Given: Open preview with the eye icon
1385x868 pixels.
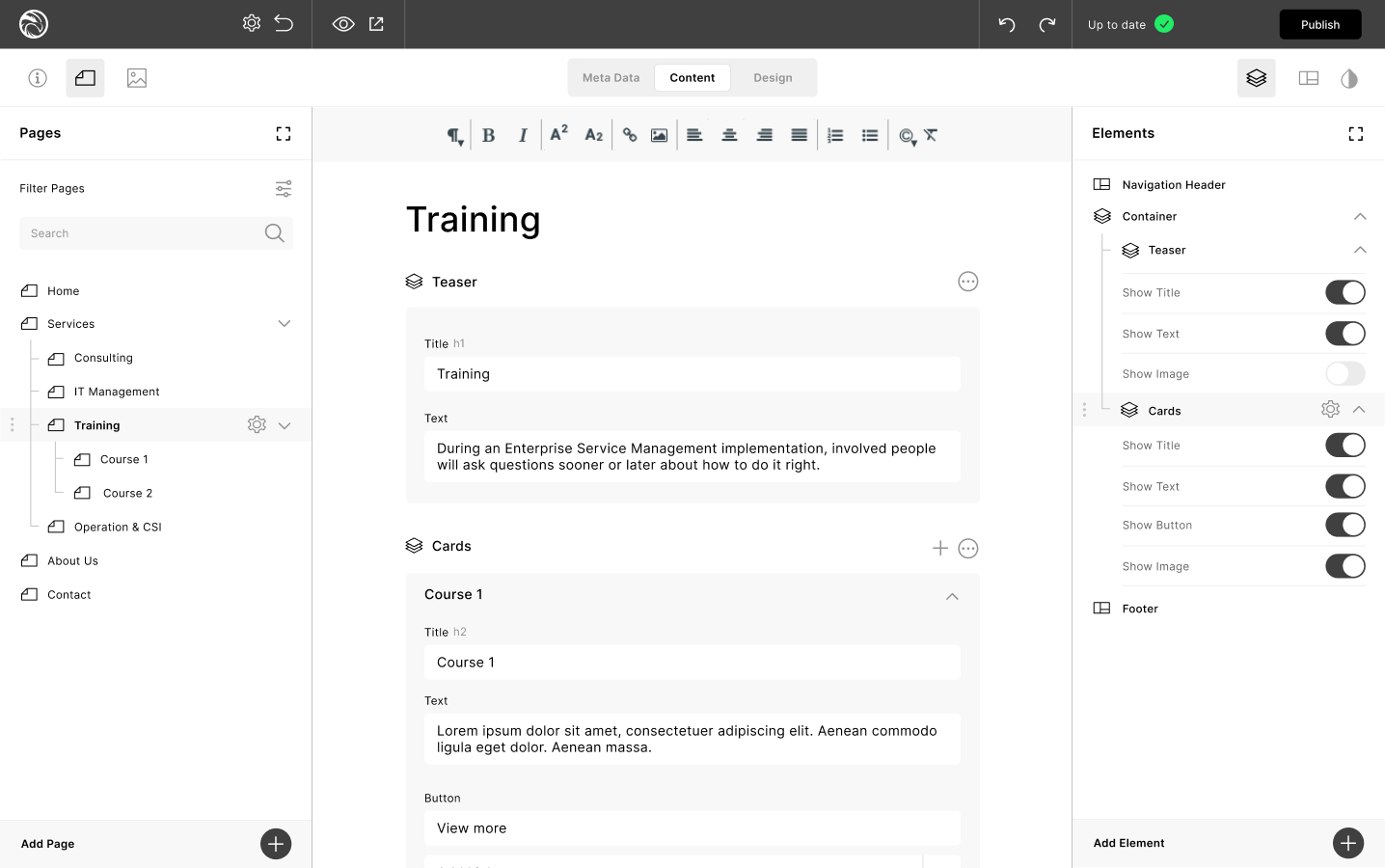Looking at the screenshot, I should 343,24.
